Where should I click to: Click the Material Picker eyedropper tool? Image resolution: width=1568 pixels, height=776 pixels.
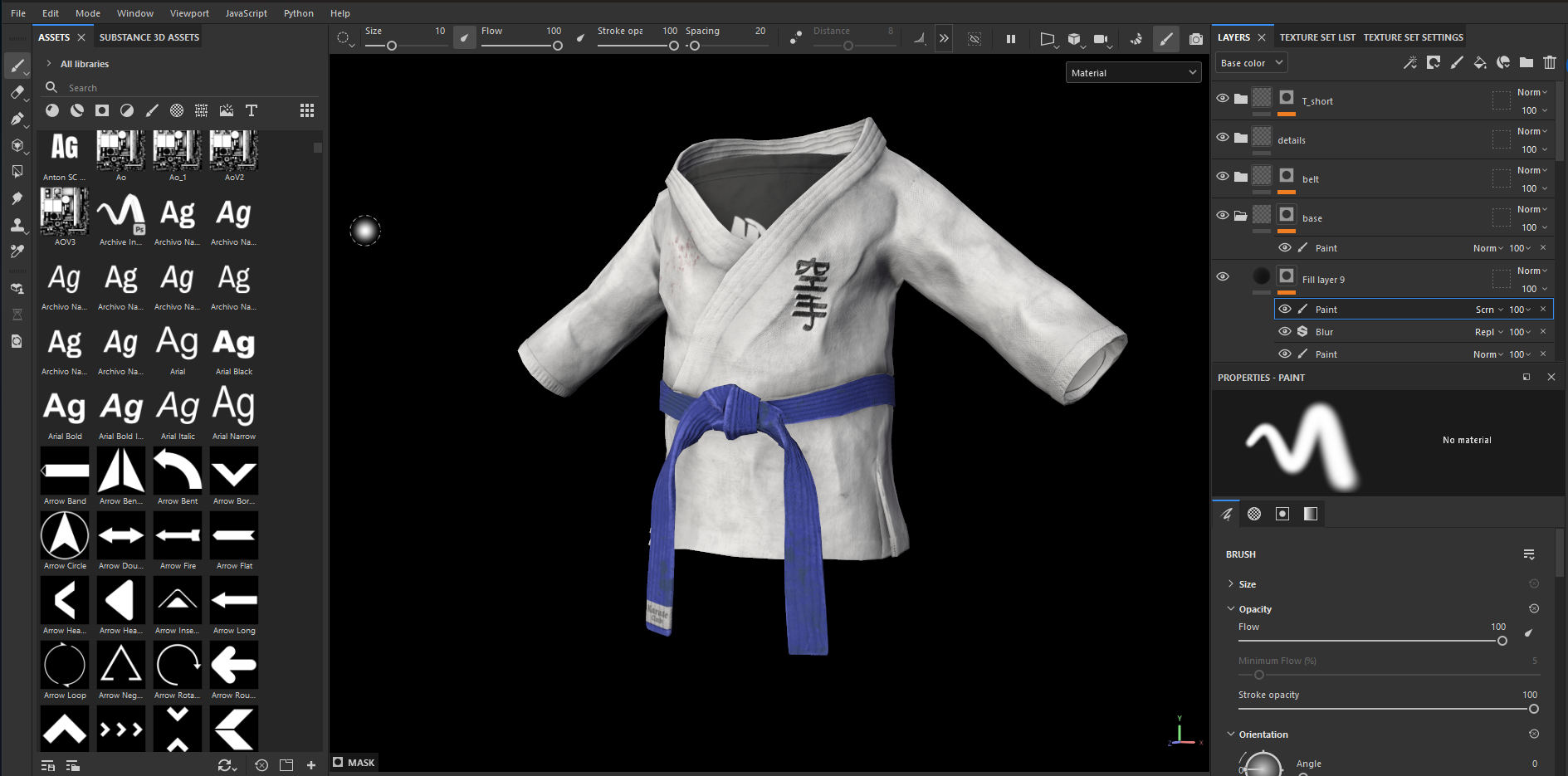(17, 251)
